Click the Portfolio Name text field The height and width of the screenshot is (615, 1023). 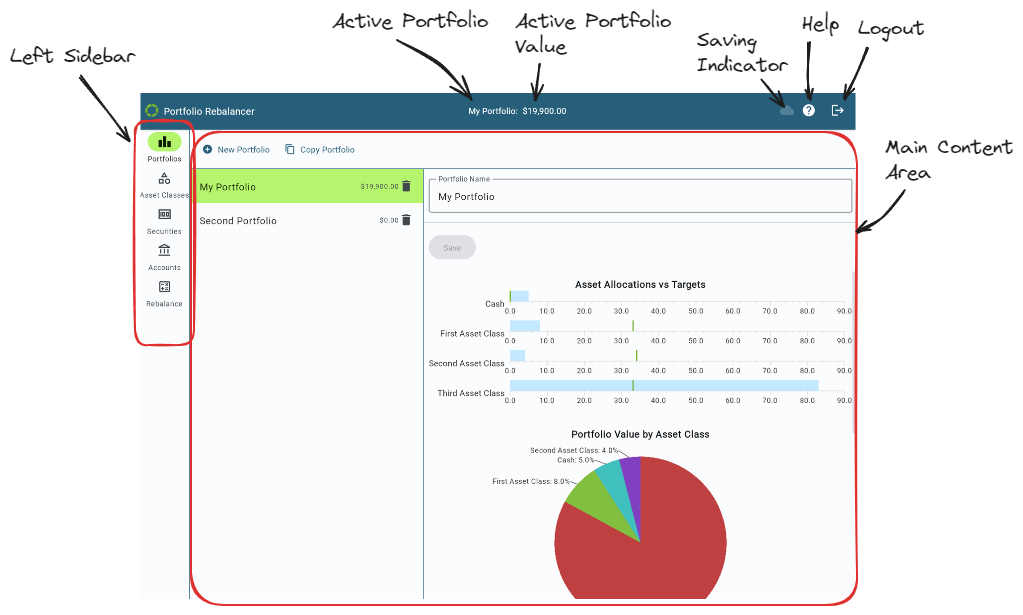[x=640, y=197]
